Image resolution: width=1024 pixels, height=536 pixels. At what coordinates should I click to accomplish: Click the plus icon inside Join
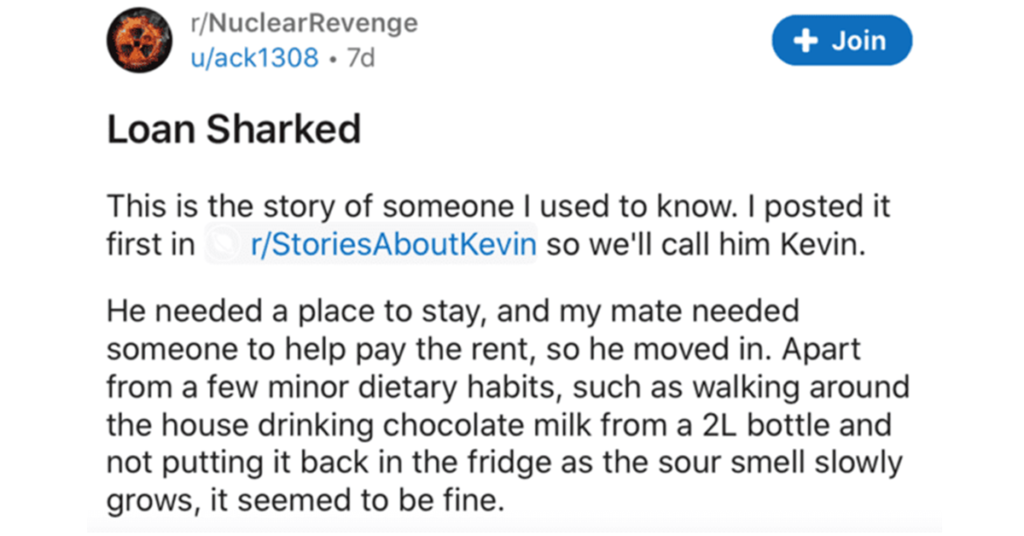tap(805, 41)
